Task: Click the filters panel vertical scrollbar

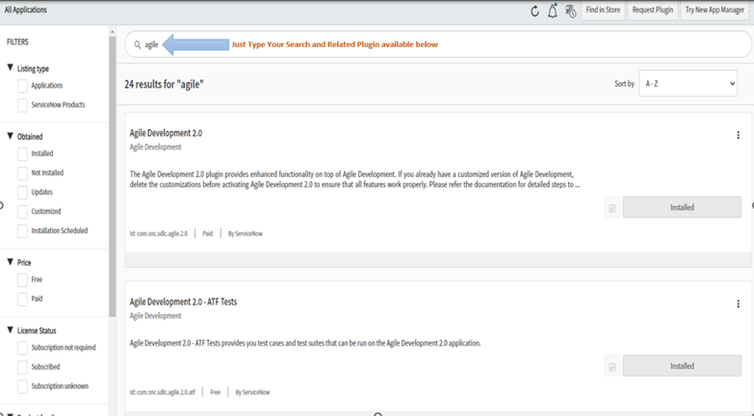Action: click(113, 176)
